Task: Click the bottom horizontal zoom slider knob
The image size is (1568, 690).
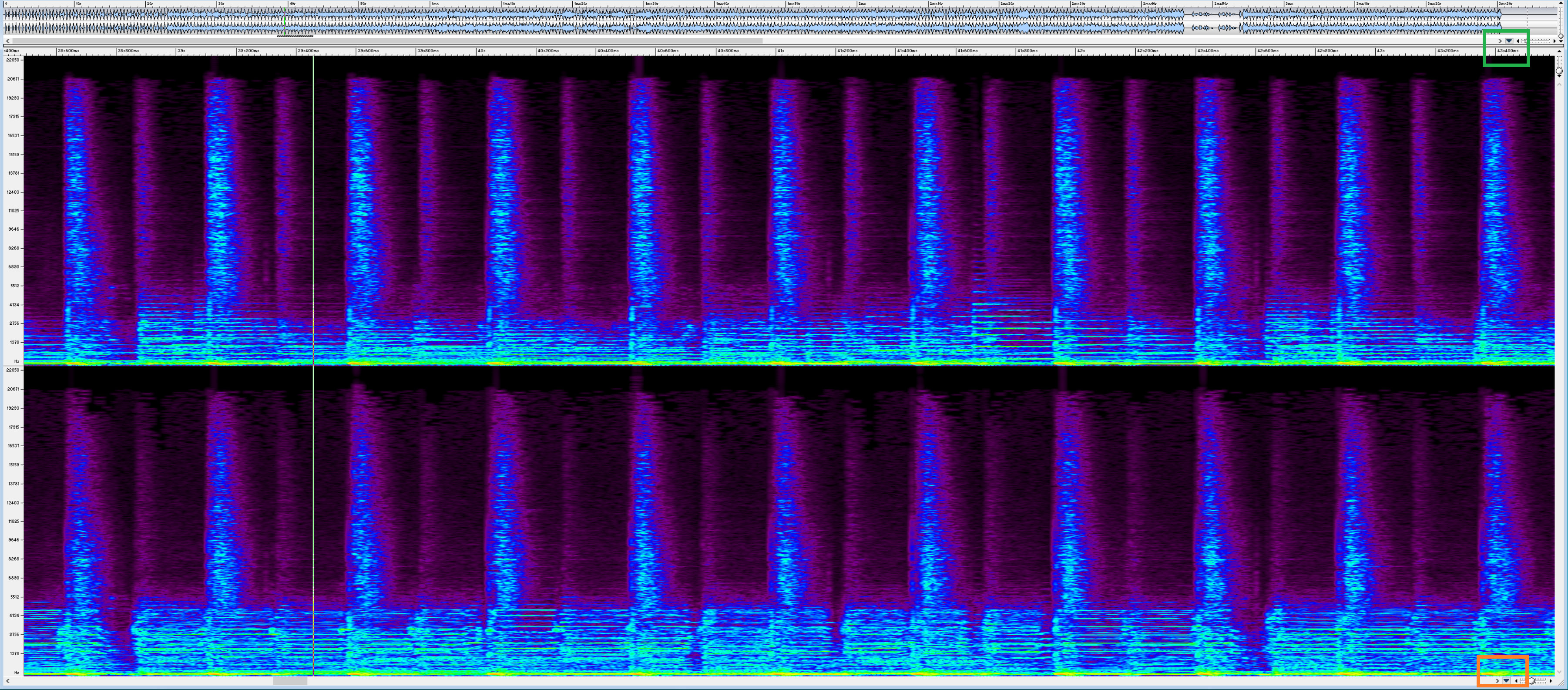Action: [1531, 681]
